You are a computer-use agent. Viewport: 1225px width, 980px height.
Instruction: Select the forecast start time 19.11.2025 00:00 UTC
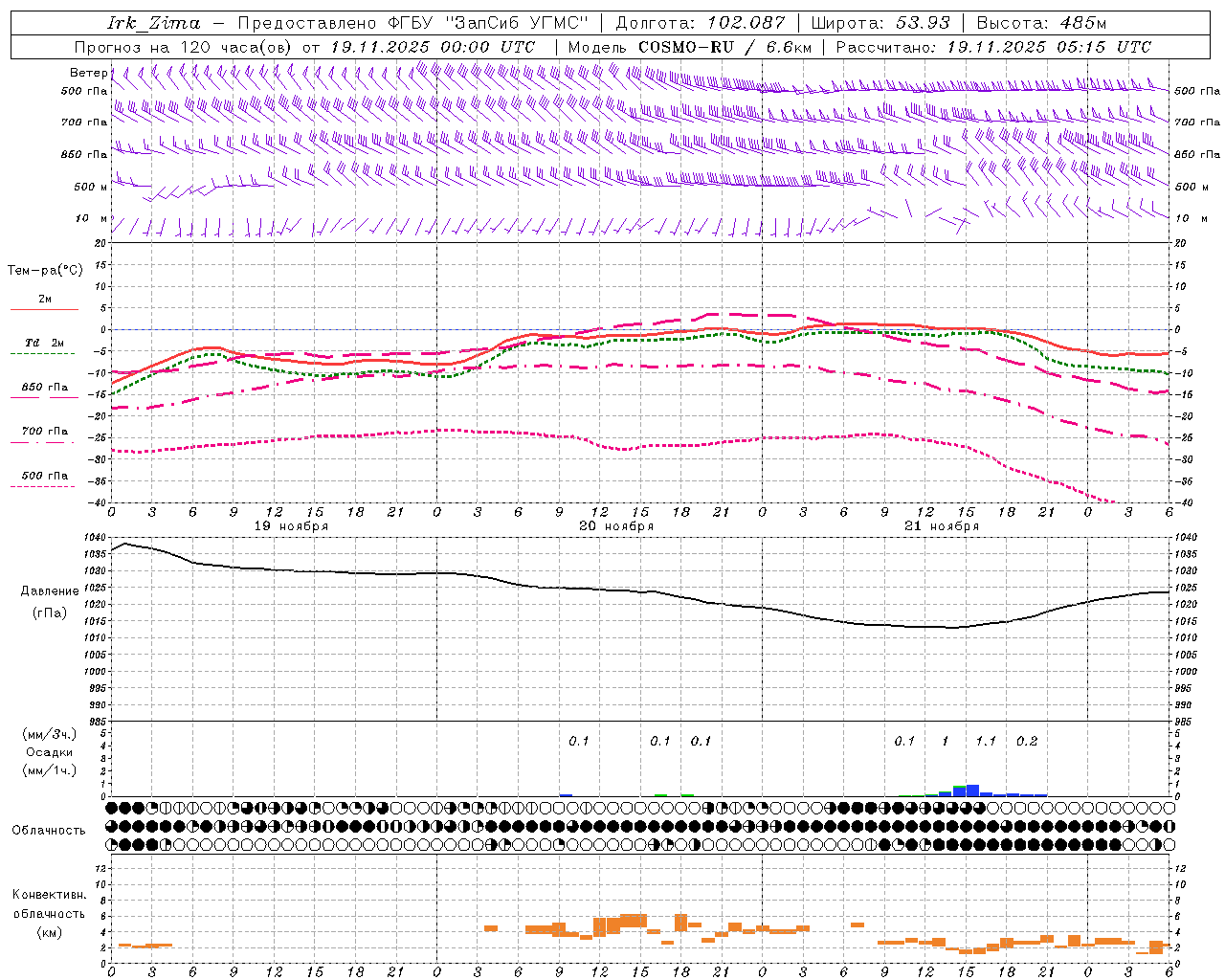[x=433, y=47]
